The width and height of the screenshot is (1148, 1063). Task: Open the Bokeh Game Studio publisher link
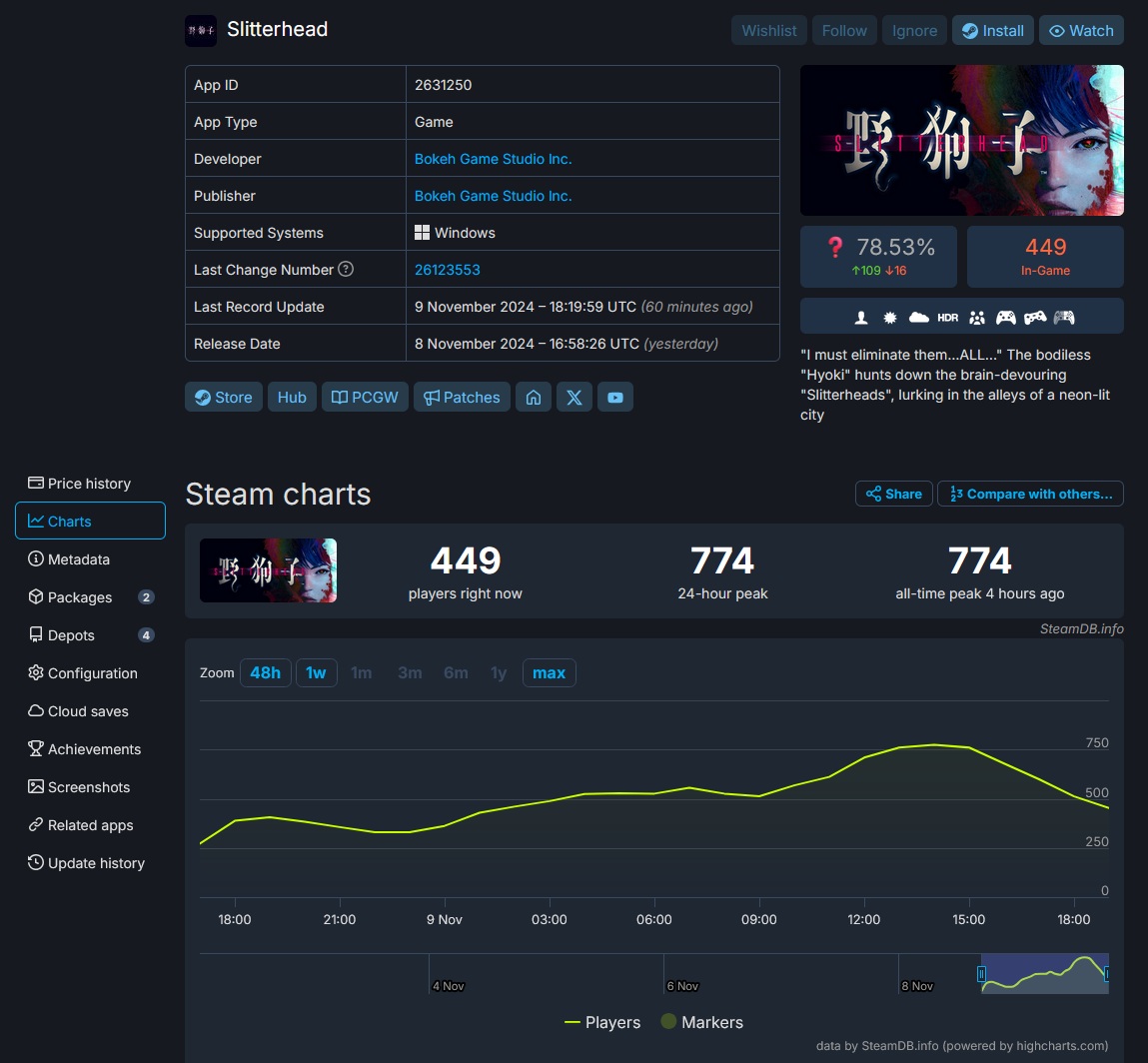[493, 196]
